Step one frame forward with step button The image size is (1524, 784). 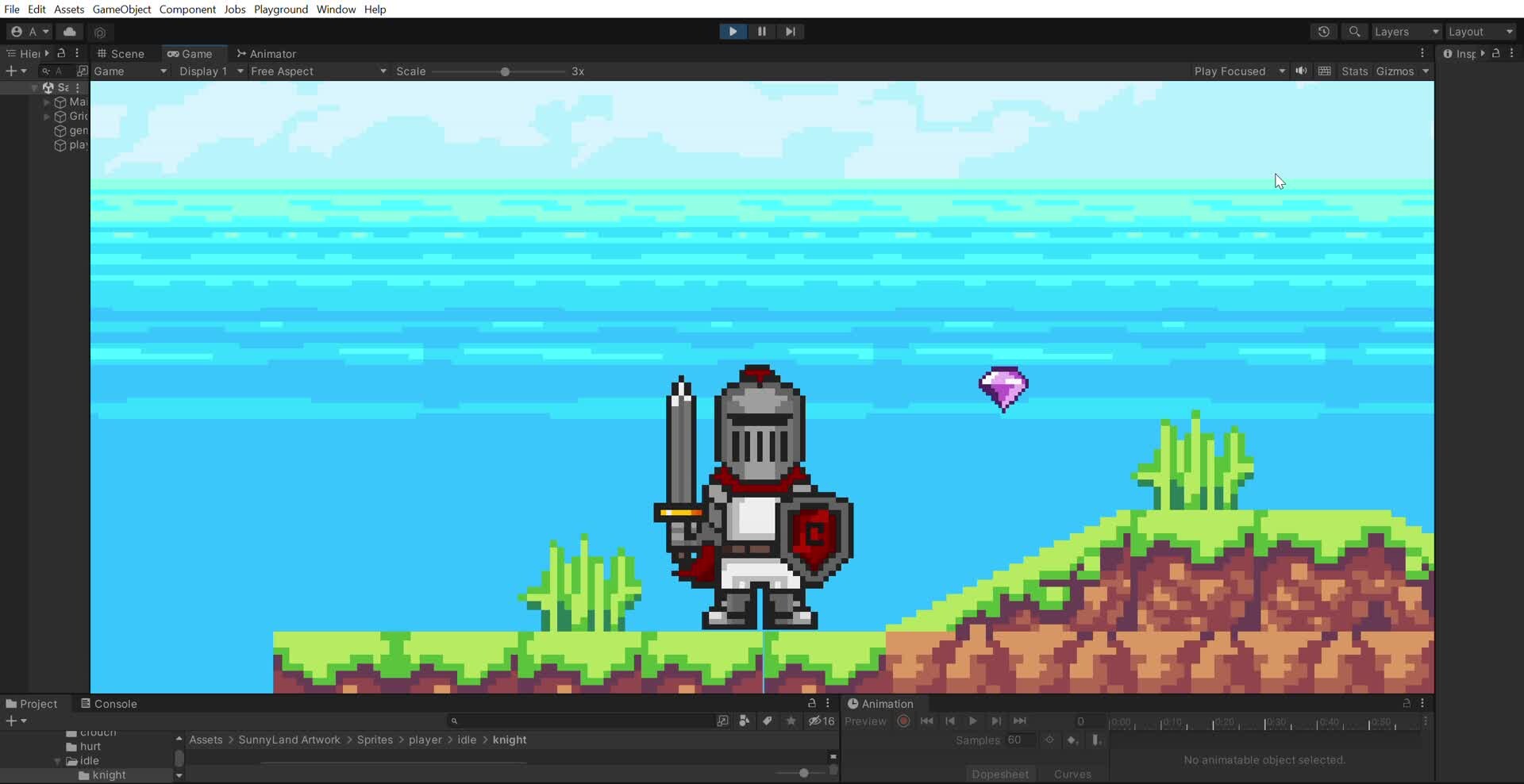pos(791,32)
